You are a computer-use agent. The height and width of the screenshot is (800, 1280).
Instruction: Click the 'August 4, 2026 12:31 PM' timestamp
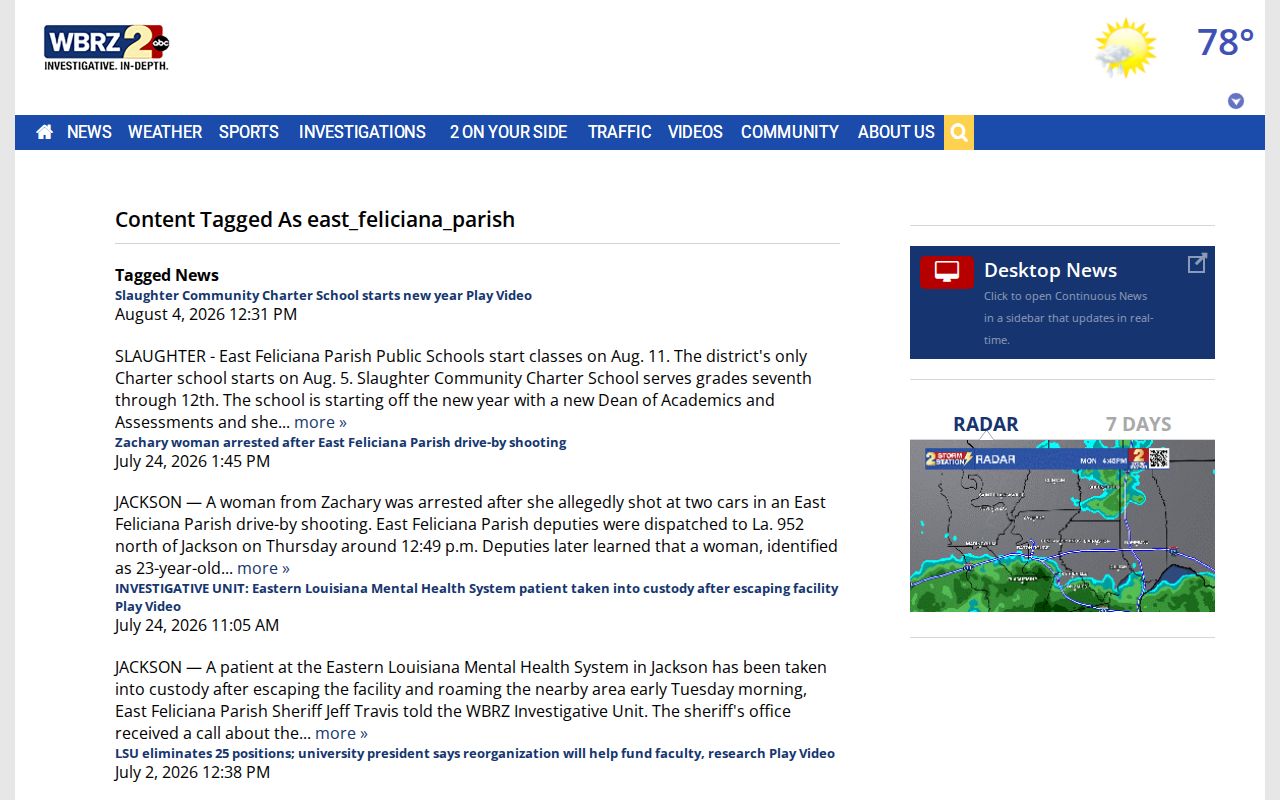pos(206,314)
